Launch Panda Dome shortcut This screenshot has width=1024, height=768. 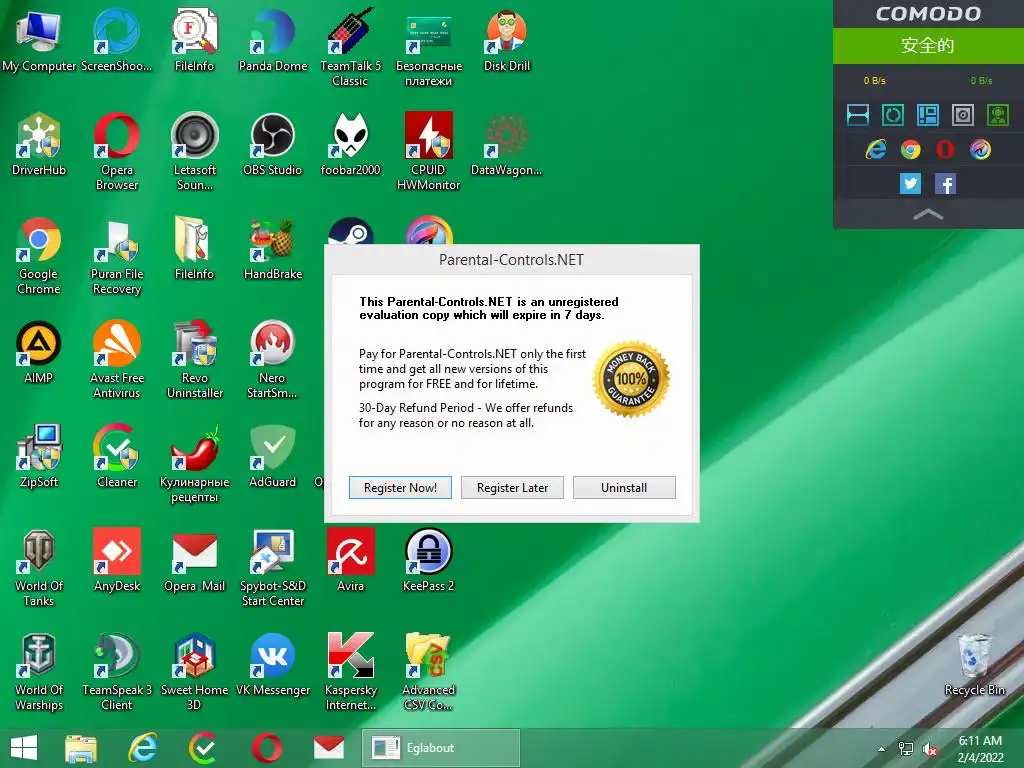(272, 40)
